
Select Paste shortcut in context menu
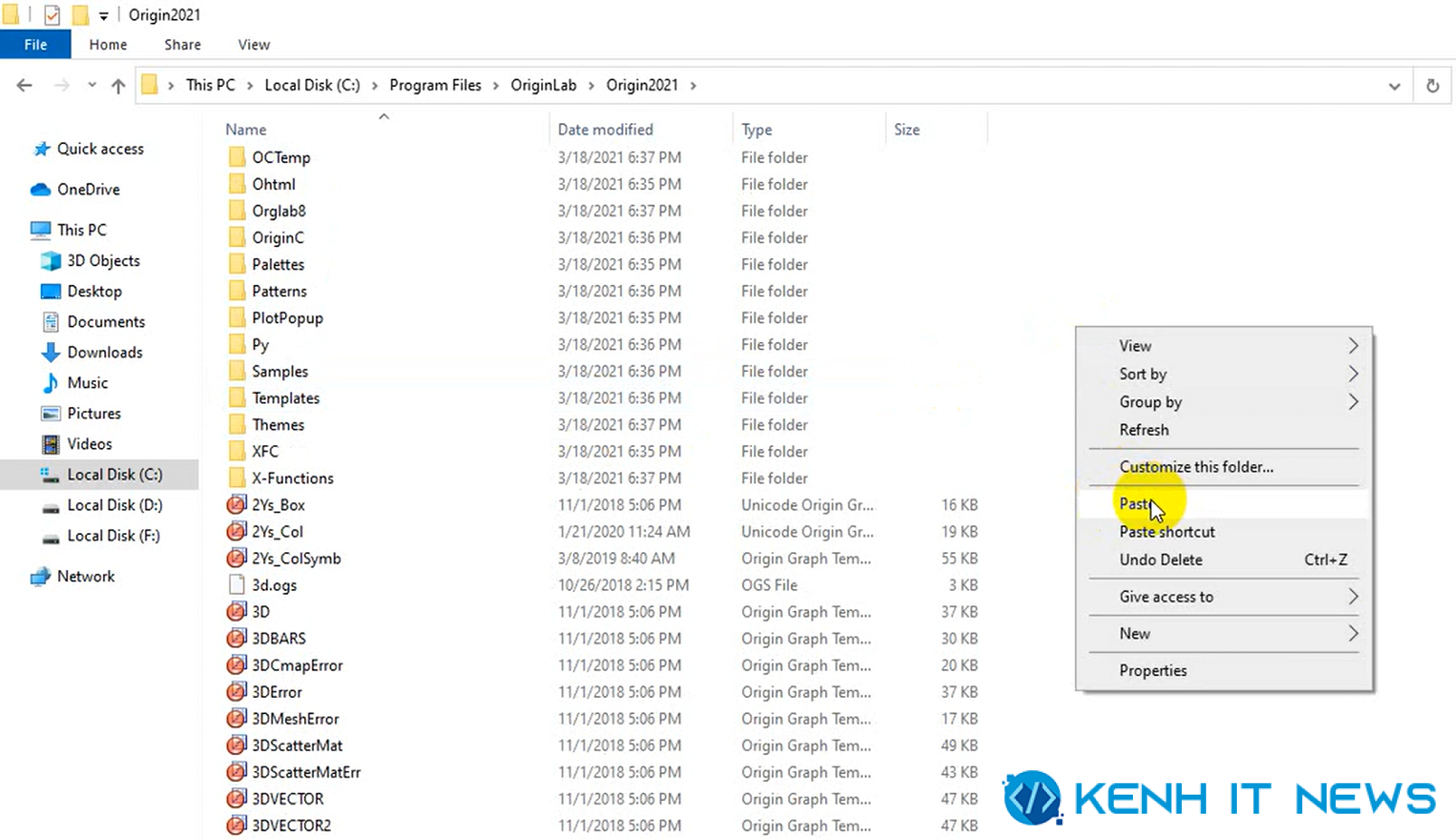coord(1166,532)
